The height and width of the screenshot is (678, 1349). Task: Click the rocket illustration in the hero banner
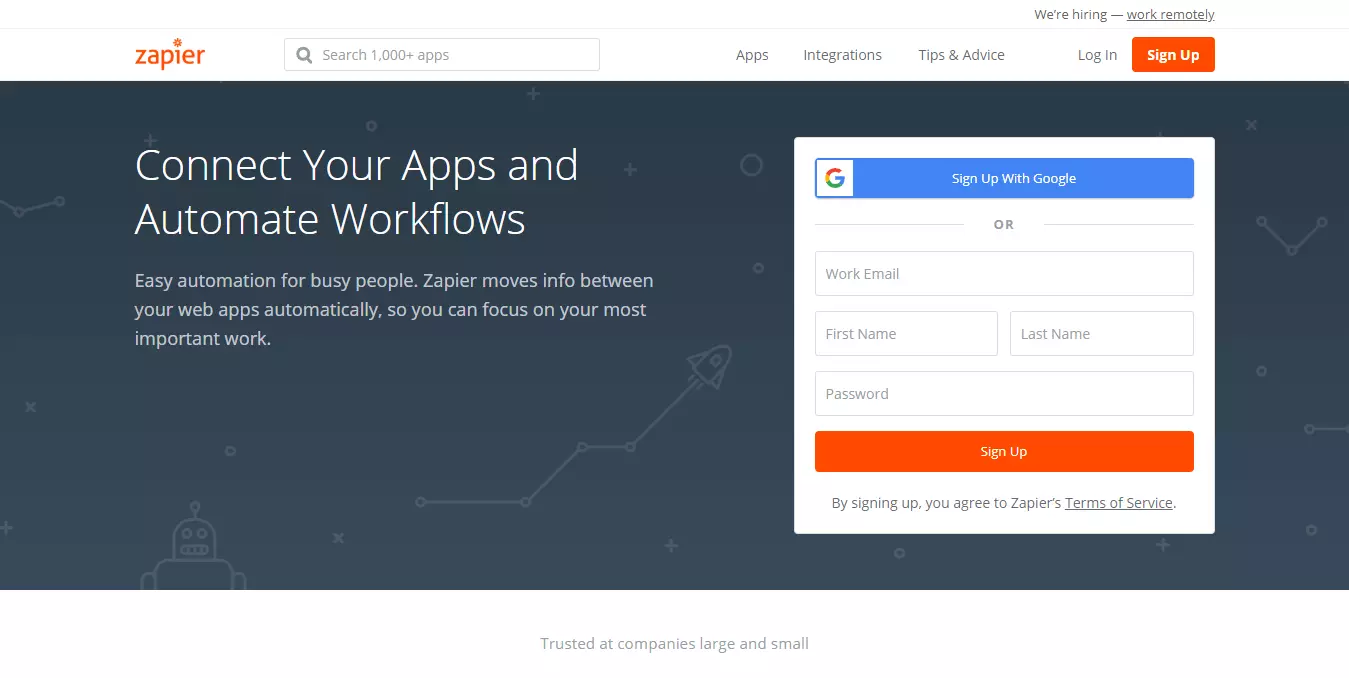click(x=709, y=367)
